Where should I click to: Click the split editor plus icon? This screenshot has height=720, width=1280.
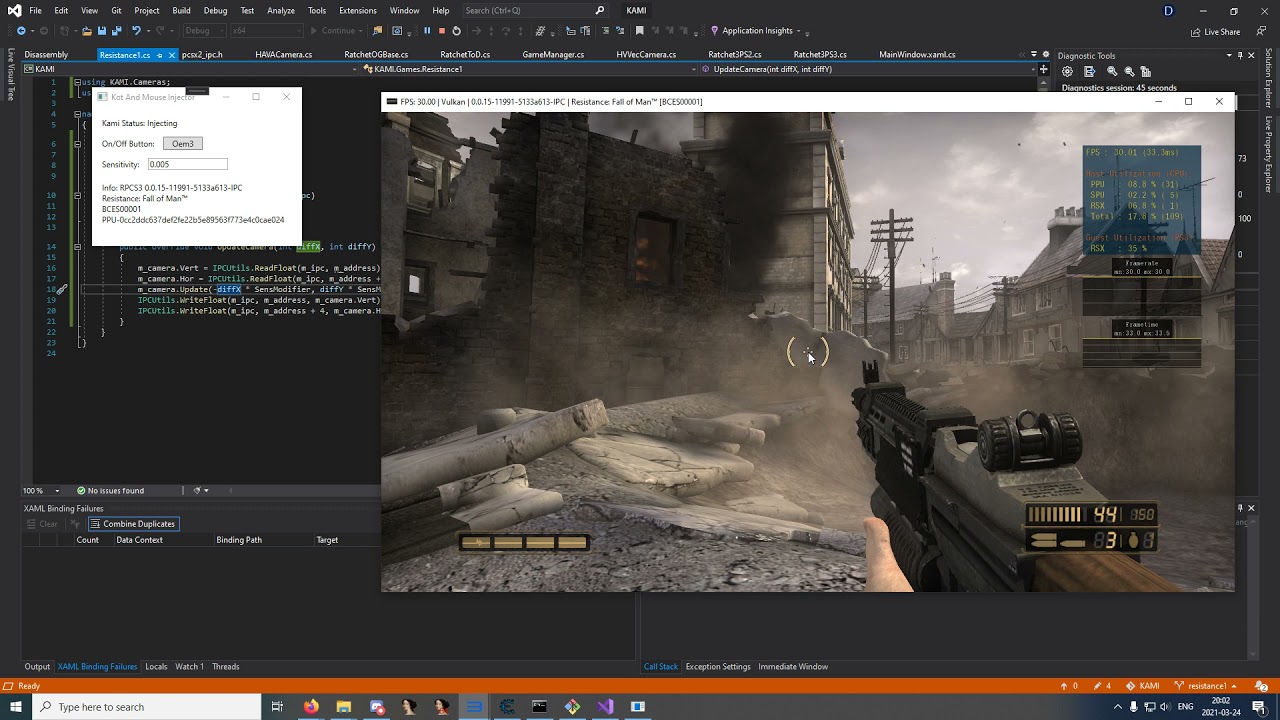(1043, 69)
